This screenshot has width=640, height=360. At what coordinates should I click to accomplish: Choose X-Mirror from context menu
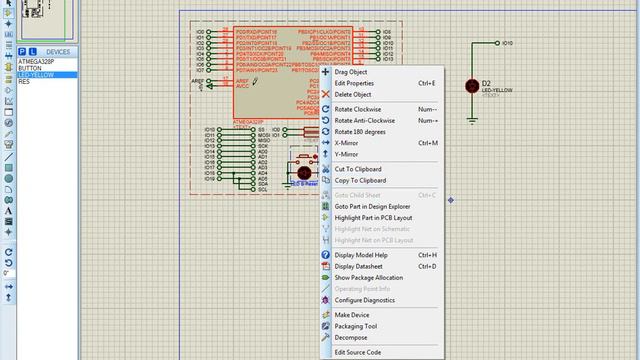(382, 143)
